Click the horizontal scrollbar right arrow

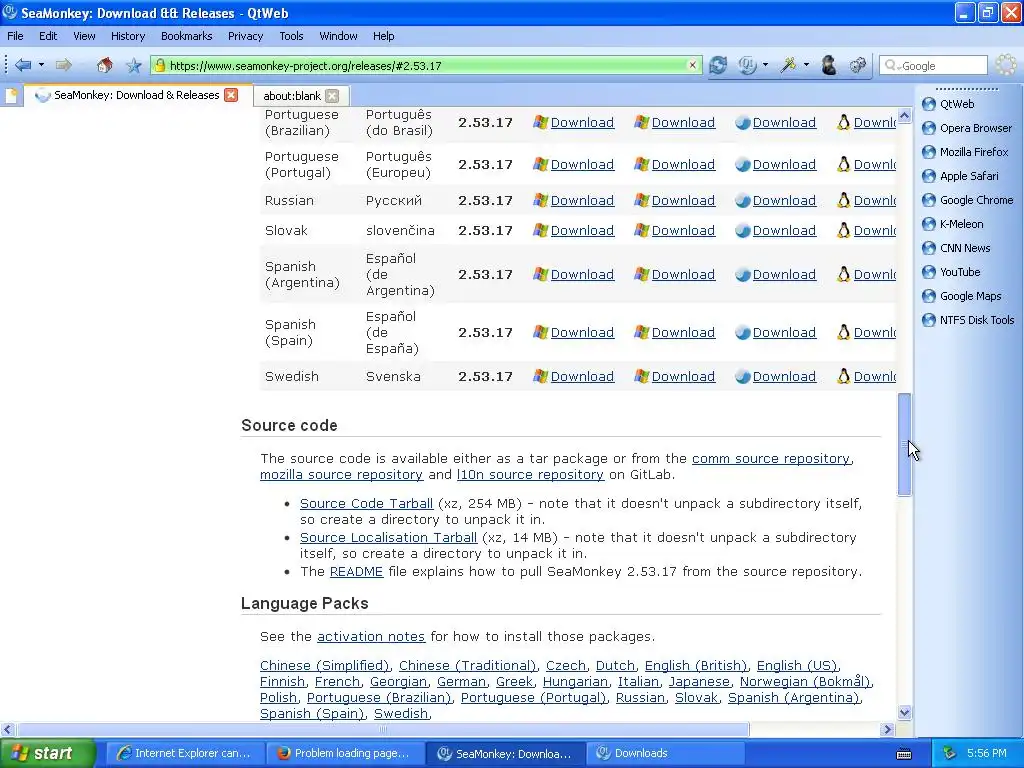point(887,729)
